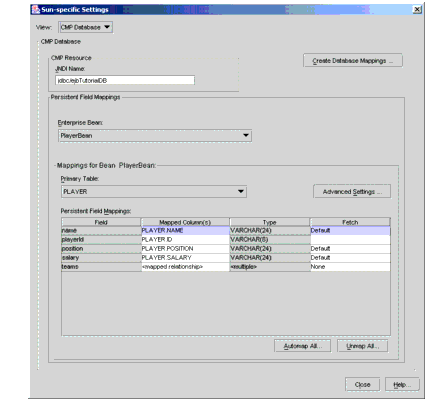Image resolution: width=426 pixels, height=399 pixels.
Task: Click Create Database Mappings button
Action: [x=353, y=61]
